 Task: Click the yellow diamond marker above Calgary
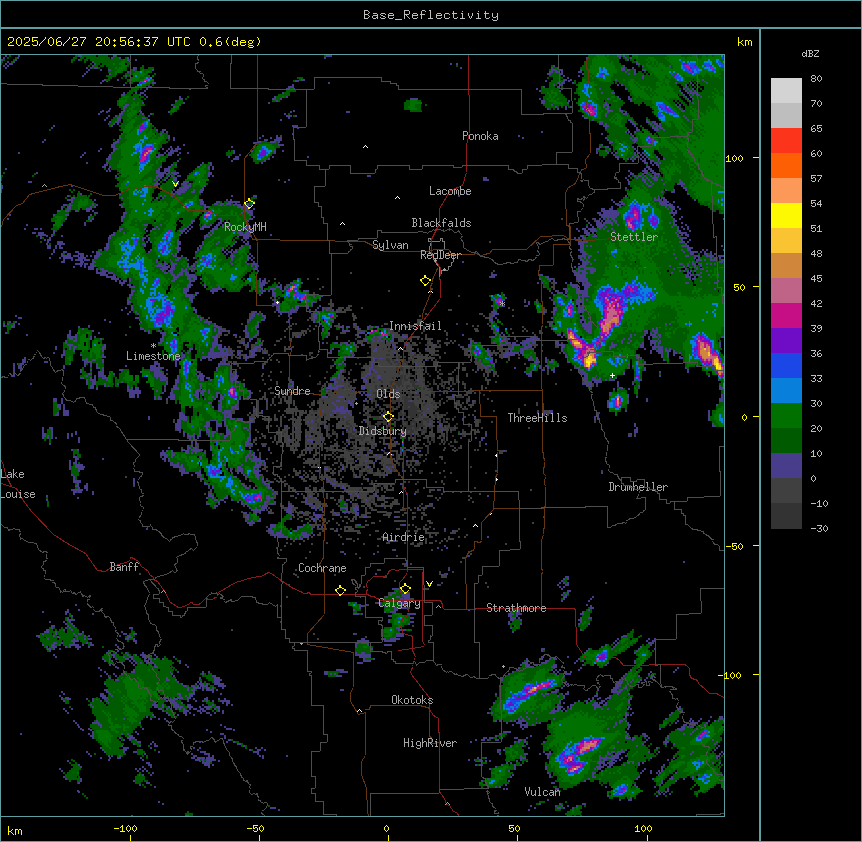405,589
